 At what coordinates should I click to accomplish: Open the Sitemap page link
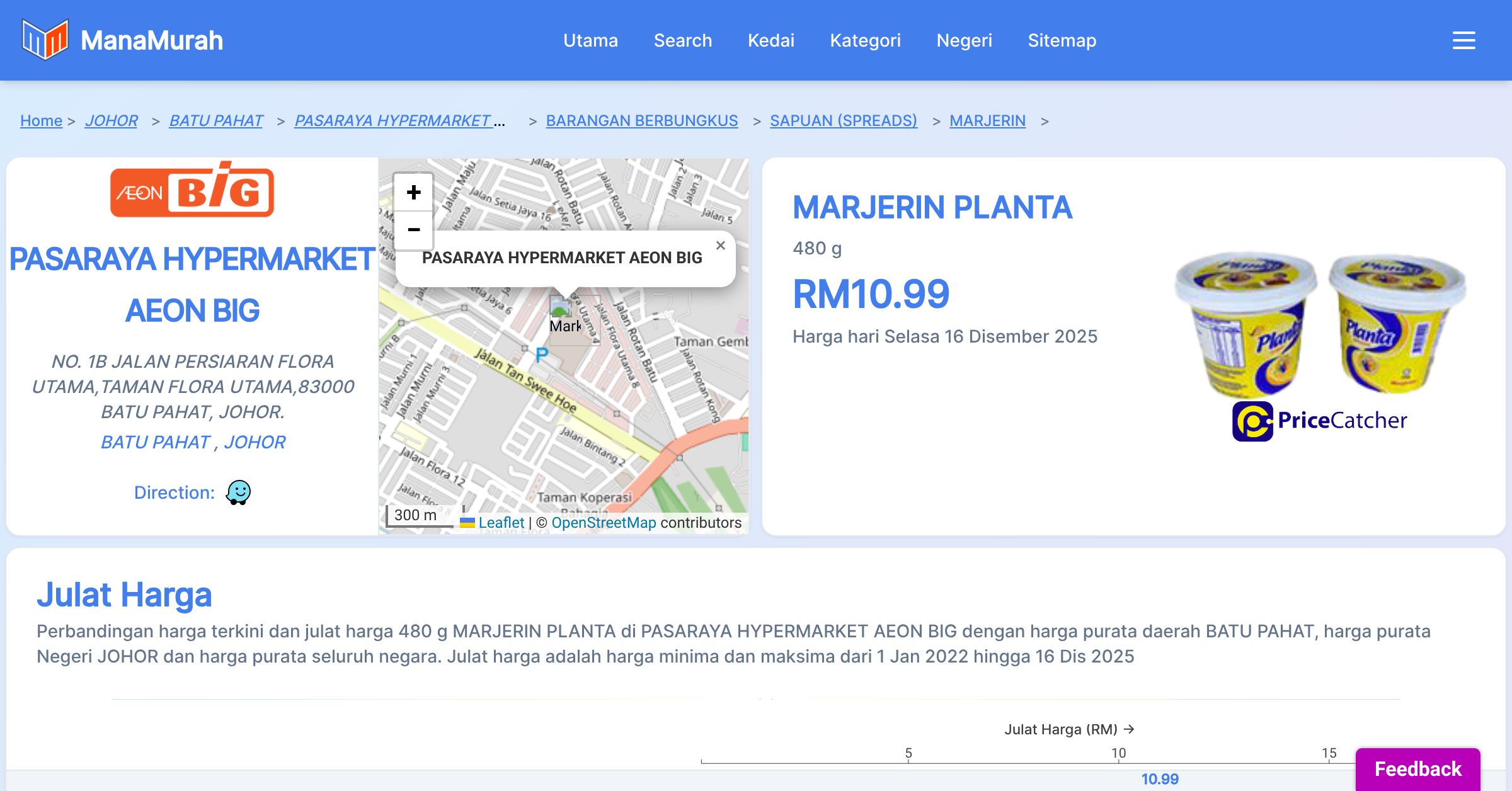click(x=1062, y=40)
